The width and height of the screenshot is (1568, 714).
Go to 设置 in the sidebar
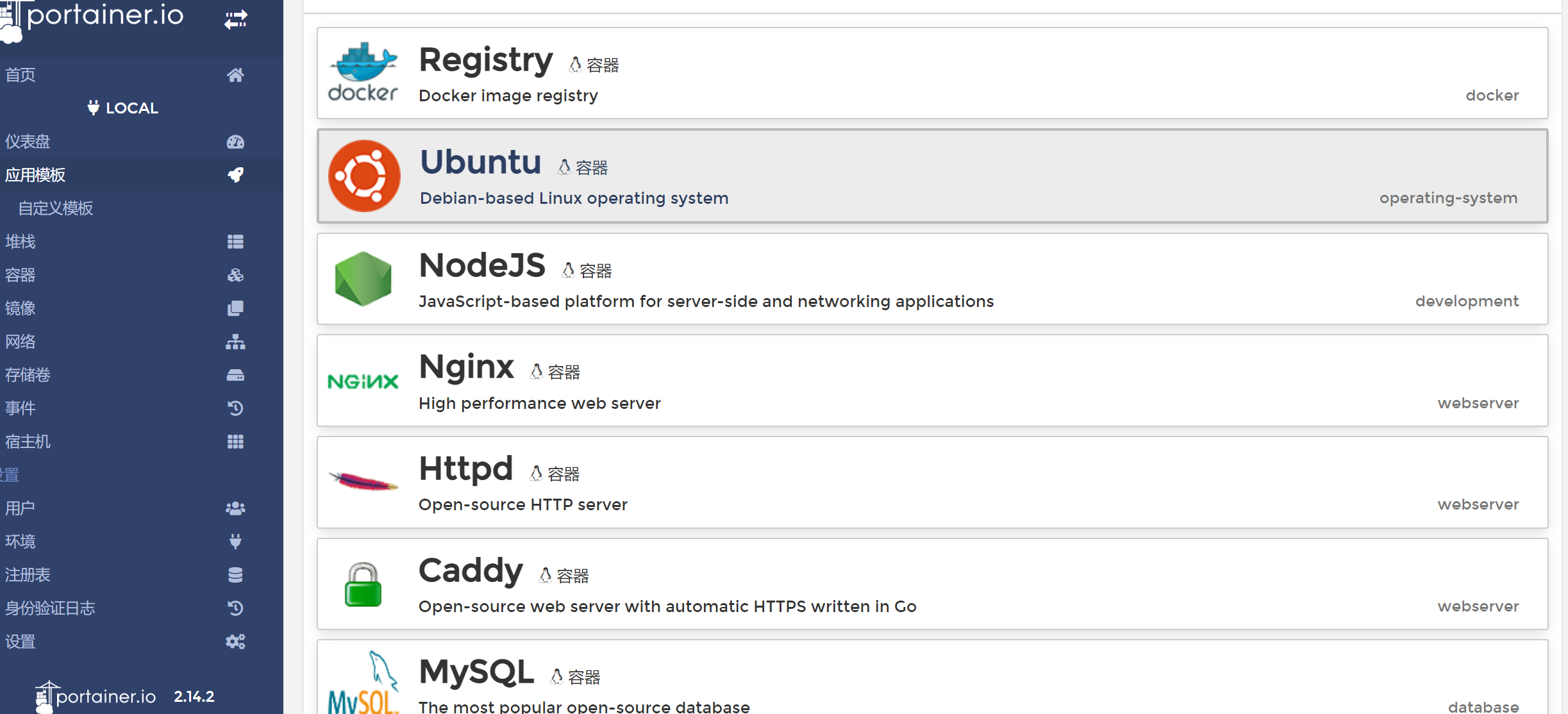click(21, 642)
